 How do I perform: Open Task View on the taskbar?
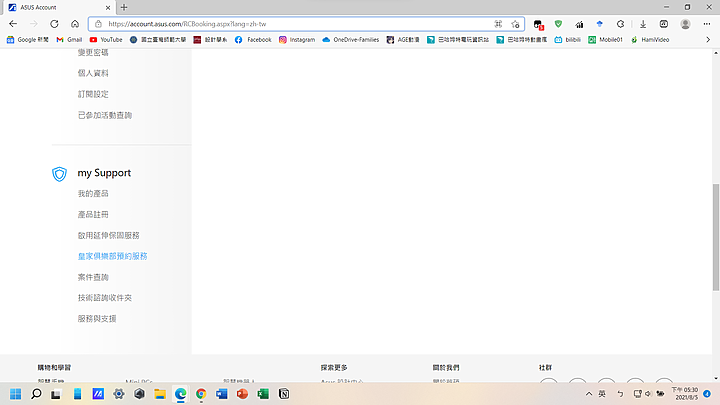click(x=56, y=394)
